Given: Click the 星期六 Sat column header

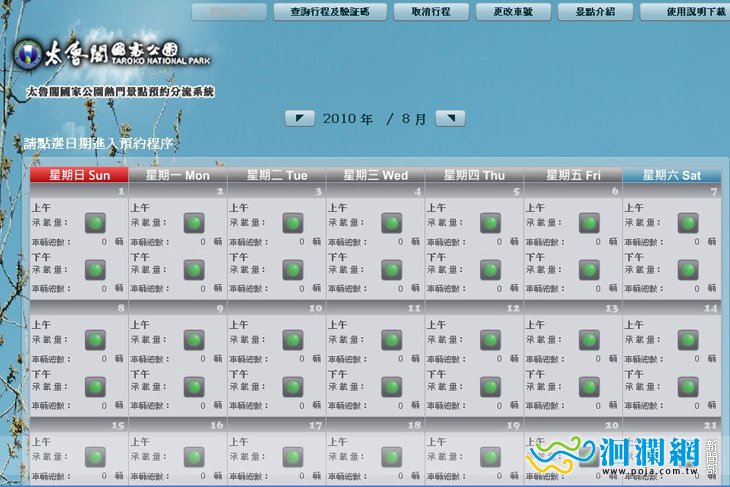Looking at the screenshot, I should (672, 175).
